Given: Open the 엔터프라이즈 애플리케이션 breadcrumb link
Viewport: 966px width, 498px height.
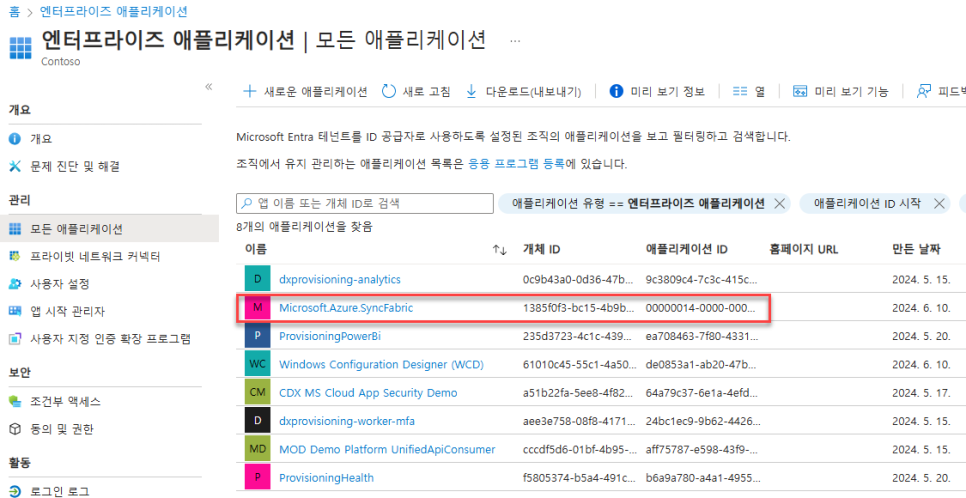Looking at the screenshot, I should coord(115,11).
